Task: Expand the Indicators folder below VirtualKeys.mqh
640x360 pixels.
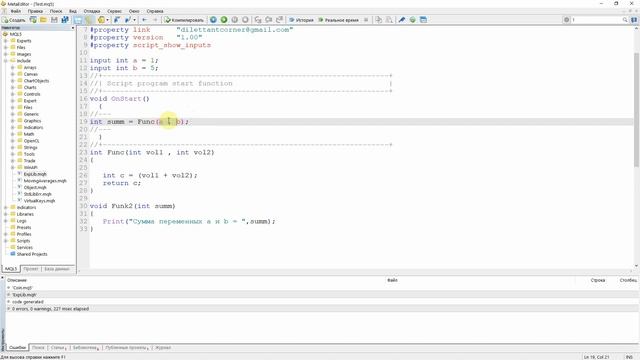Action: [6, 207]
